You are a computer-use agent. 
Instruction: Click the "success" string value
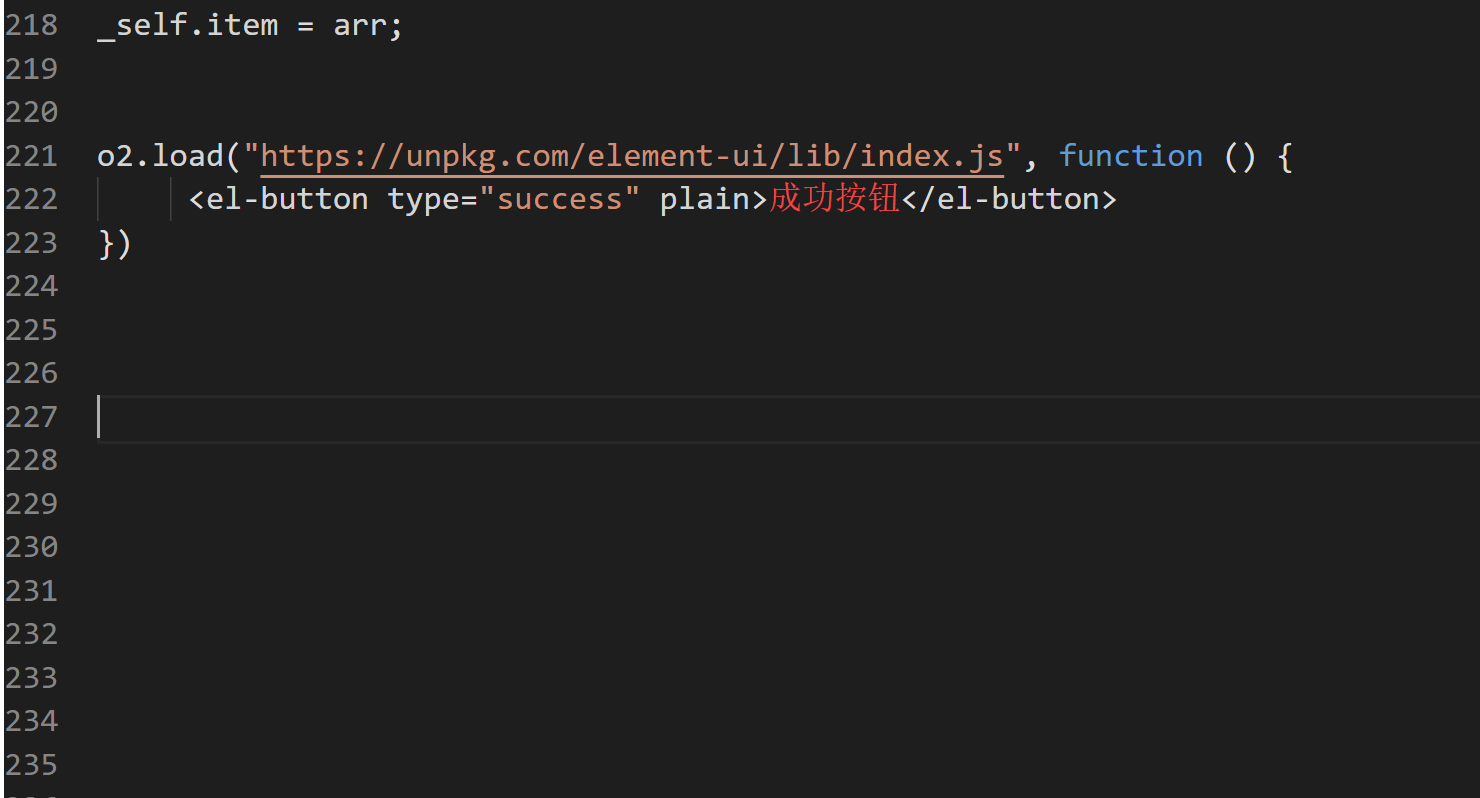tap(559, 199)
